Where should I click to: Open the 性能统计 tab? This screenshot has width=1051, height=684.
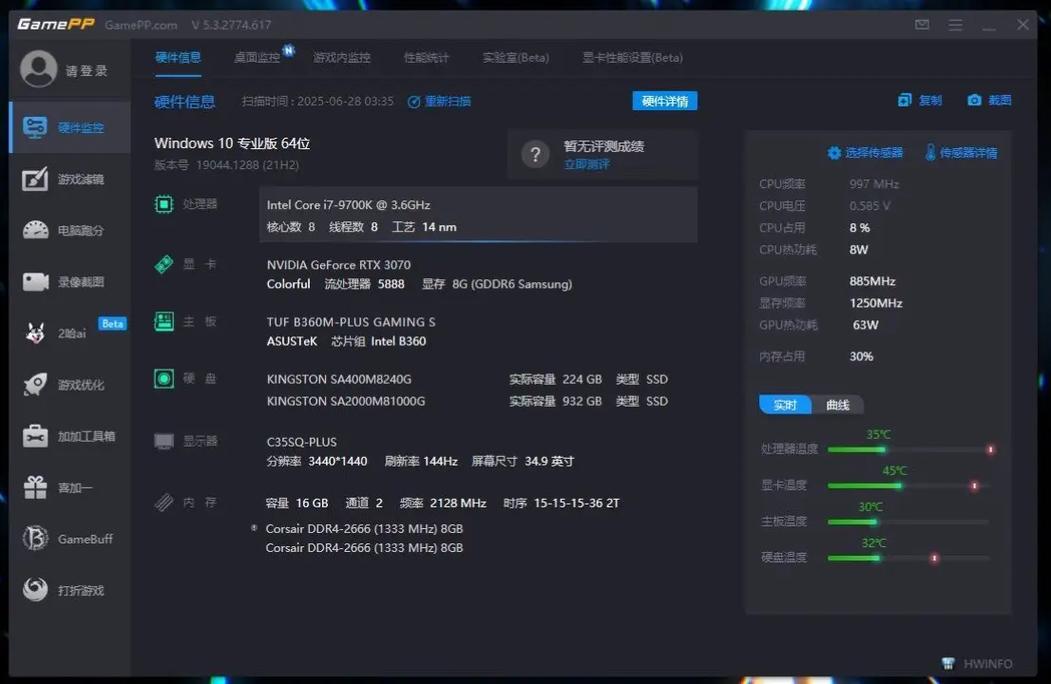[x=426, y=57]
